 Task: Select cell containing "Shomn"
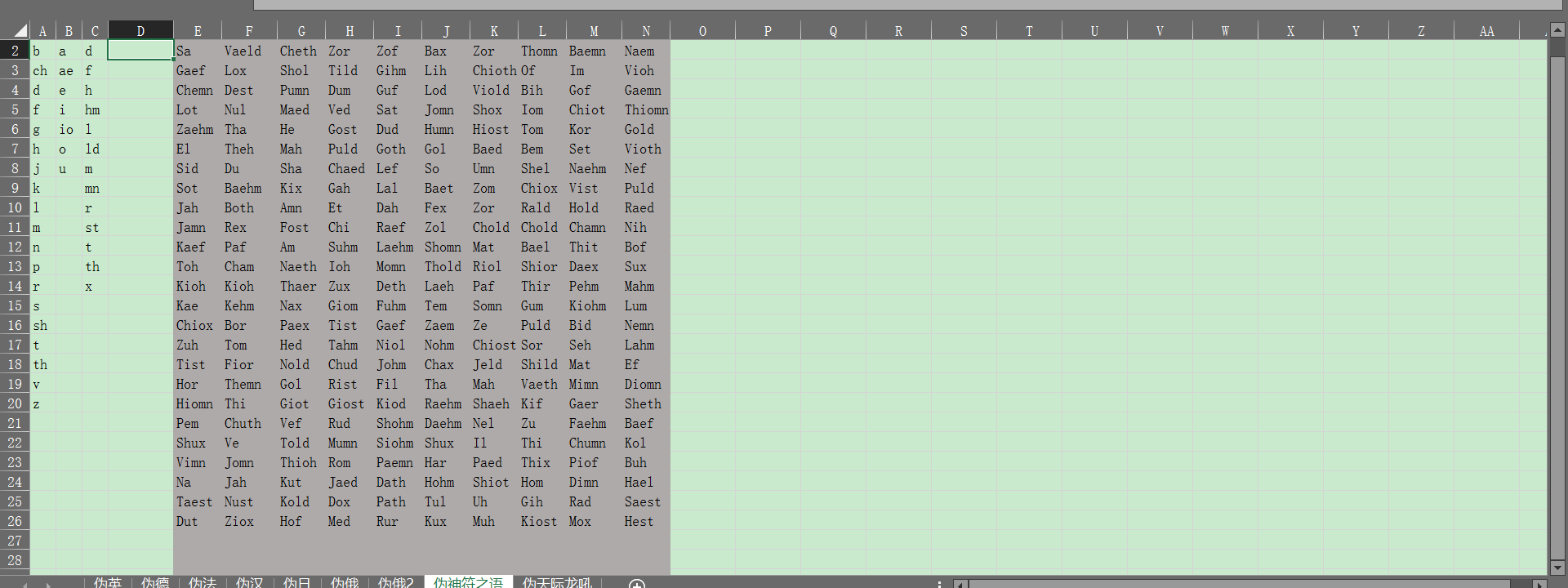(x=446, y=247)
